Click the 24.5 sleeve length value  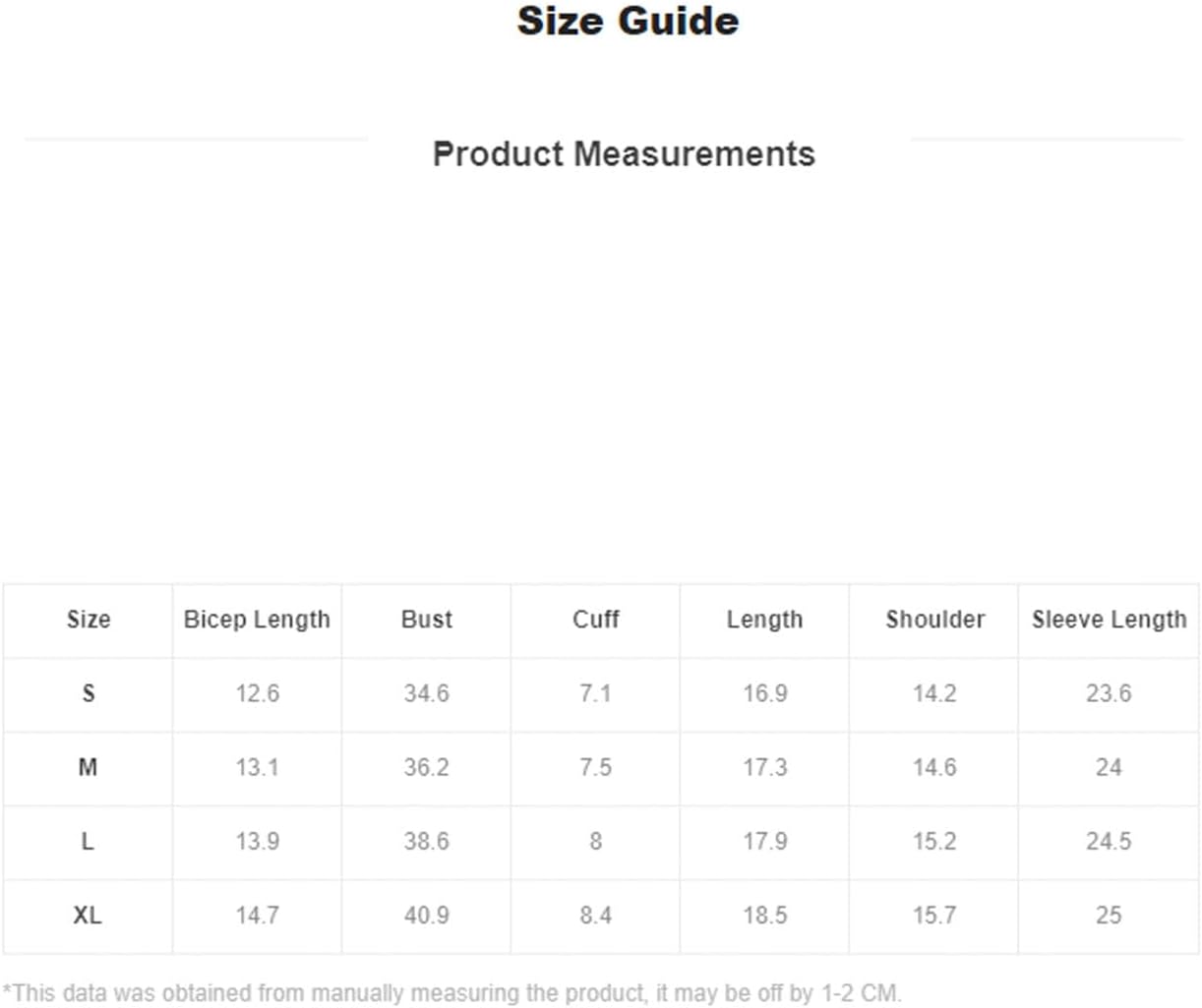1109,841
